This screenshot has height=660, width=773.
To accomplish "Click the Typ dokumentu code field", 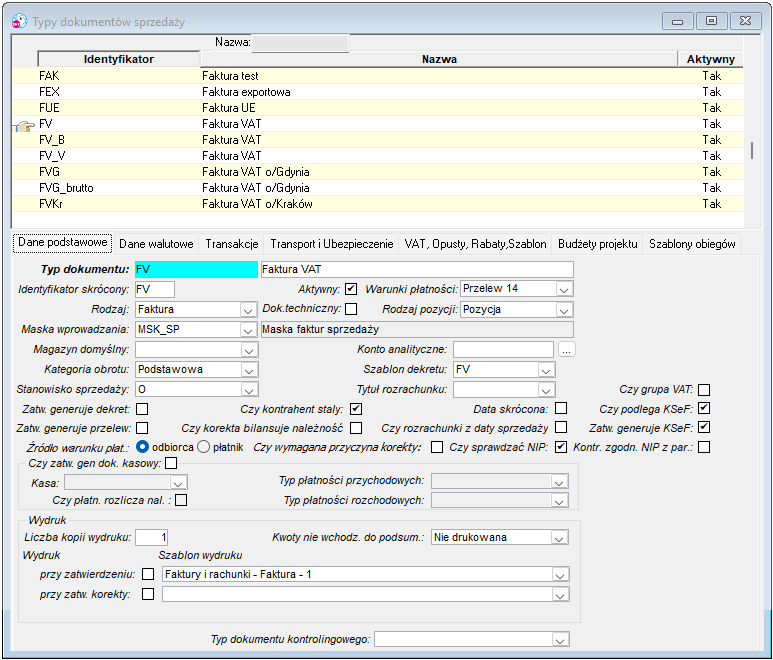I will (196, 270).
